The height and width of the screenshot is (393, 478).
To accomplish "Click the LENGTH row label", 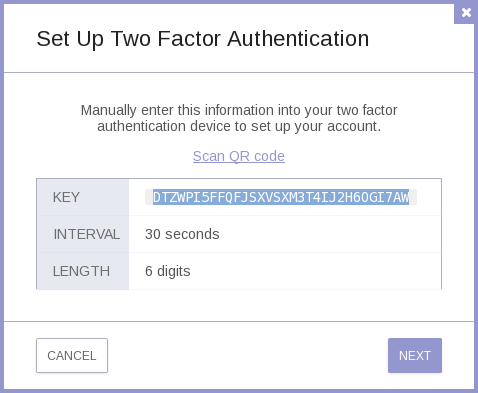I will tap(81, 271).
